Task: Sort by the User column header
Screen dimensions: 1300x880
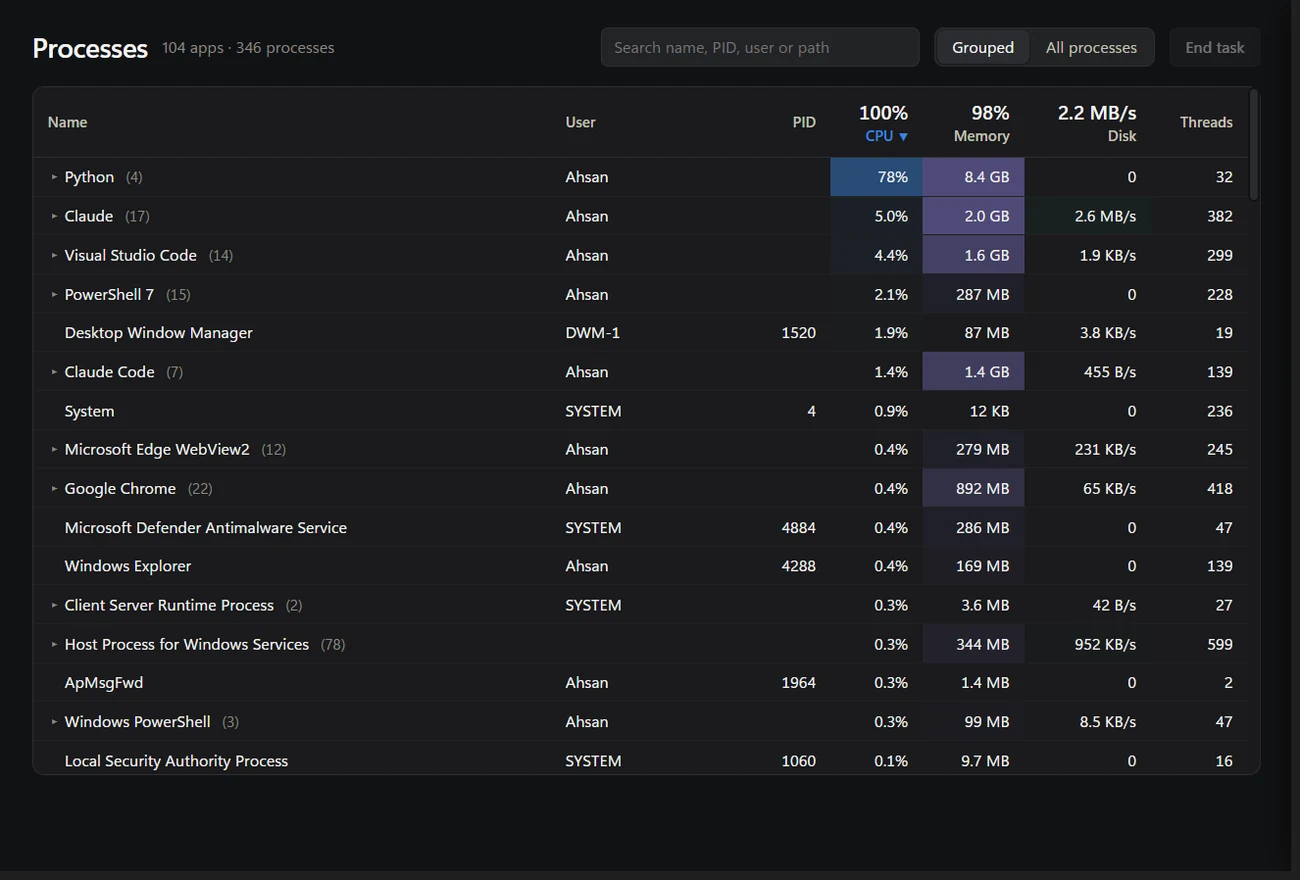Action: pyautogui.click(x=580, y=122)
